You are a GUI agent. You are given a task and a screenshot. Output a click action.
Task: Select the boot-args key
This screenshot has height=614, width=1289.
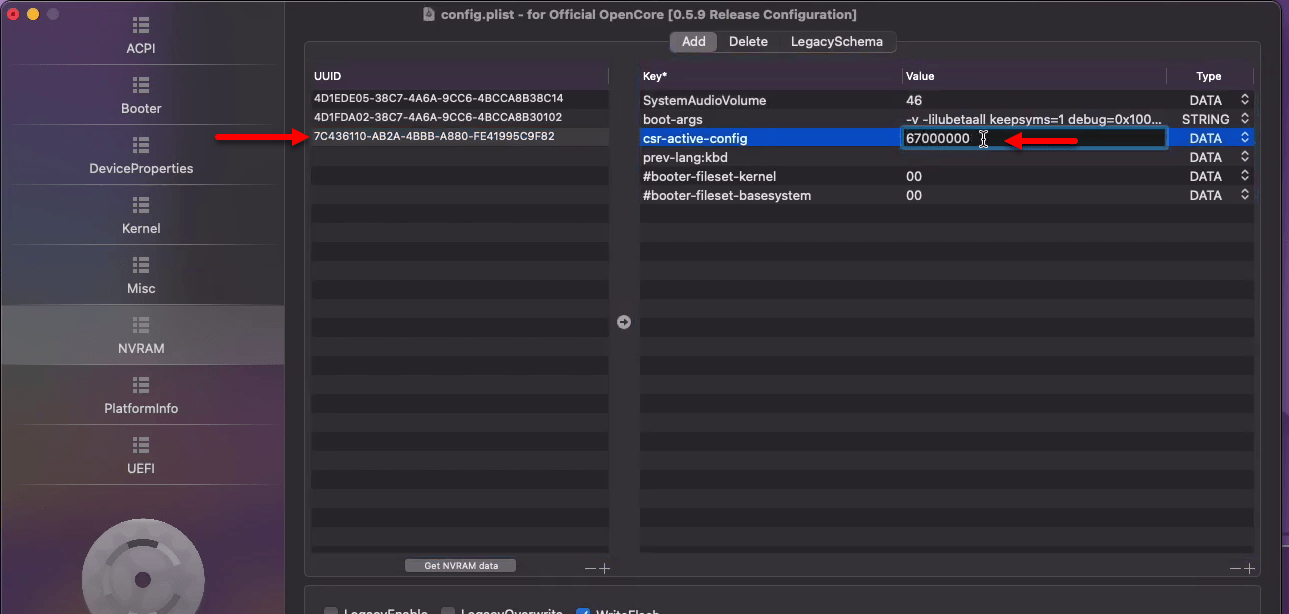tap(672, 119)
